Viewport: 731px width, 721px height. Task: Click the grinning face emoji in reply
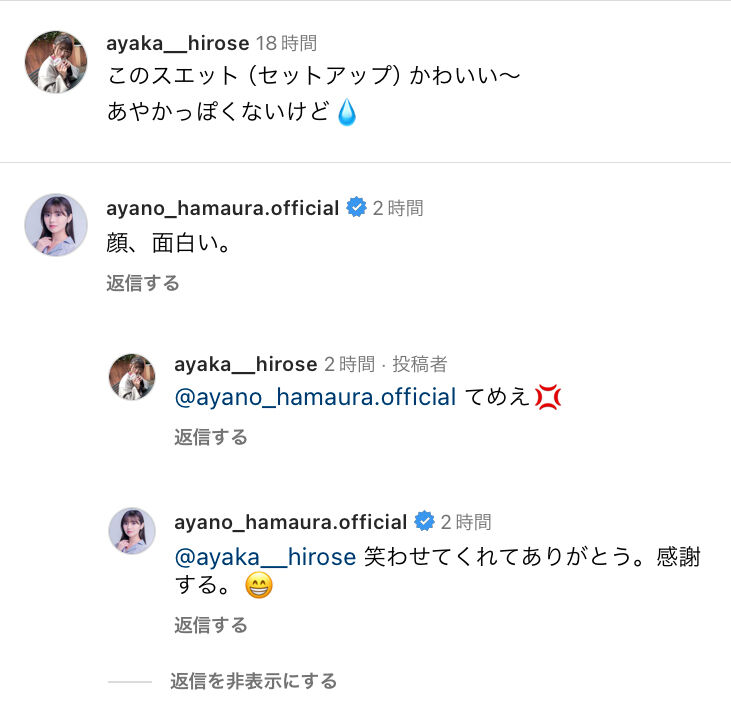click(259, 586)
